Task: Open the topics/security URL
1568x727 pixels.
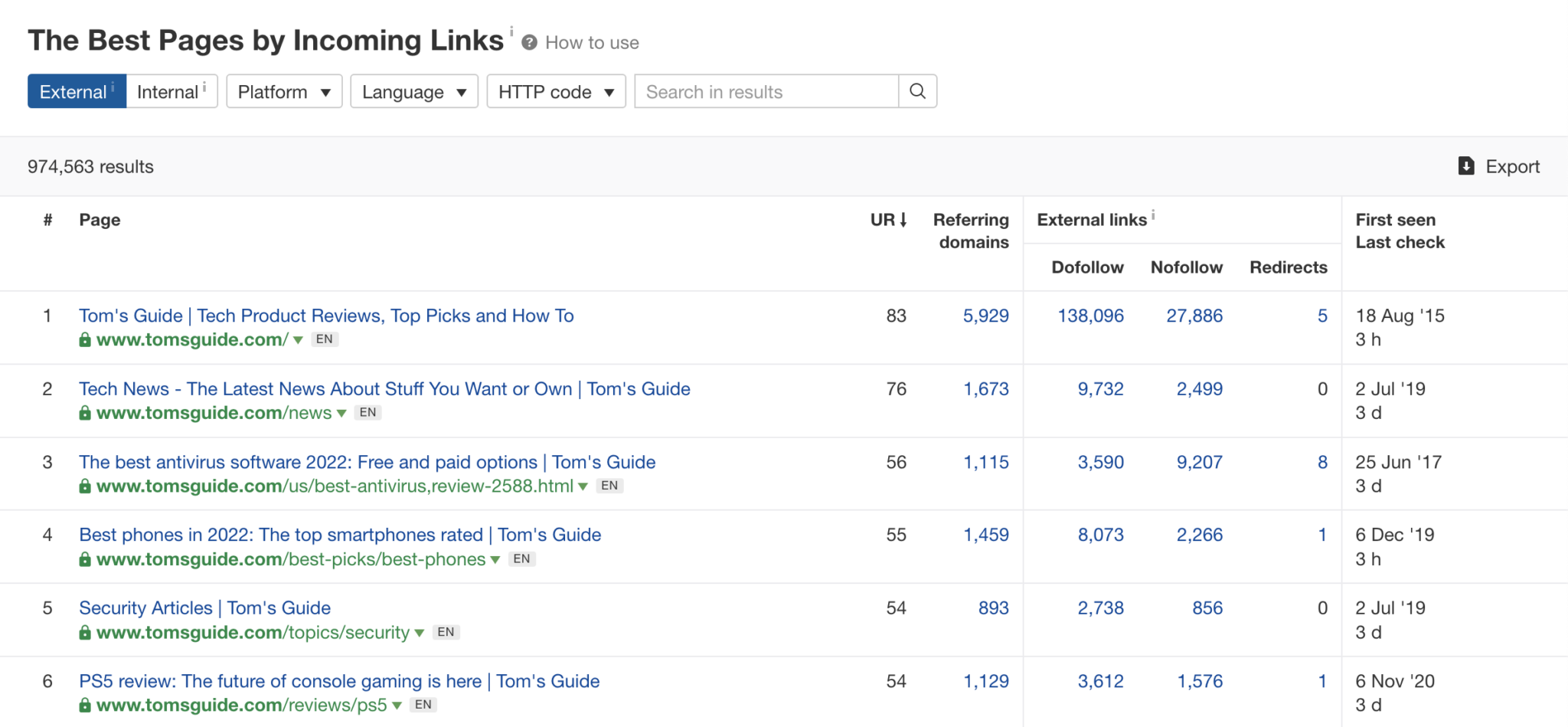Action: coord(253,633)
